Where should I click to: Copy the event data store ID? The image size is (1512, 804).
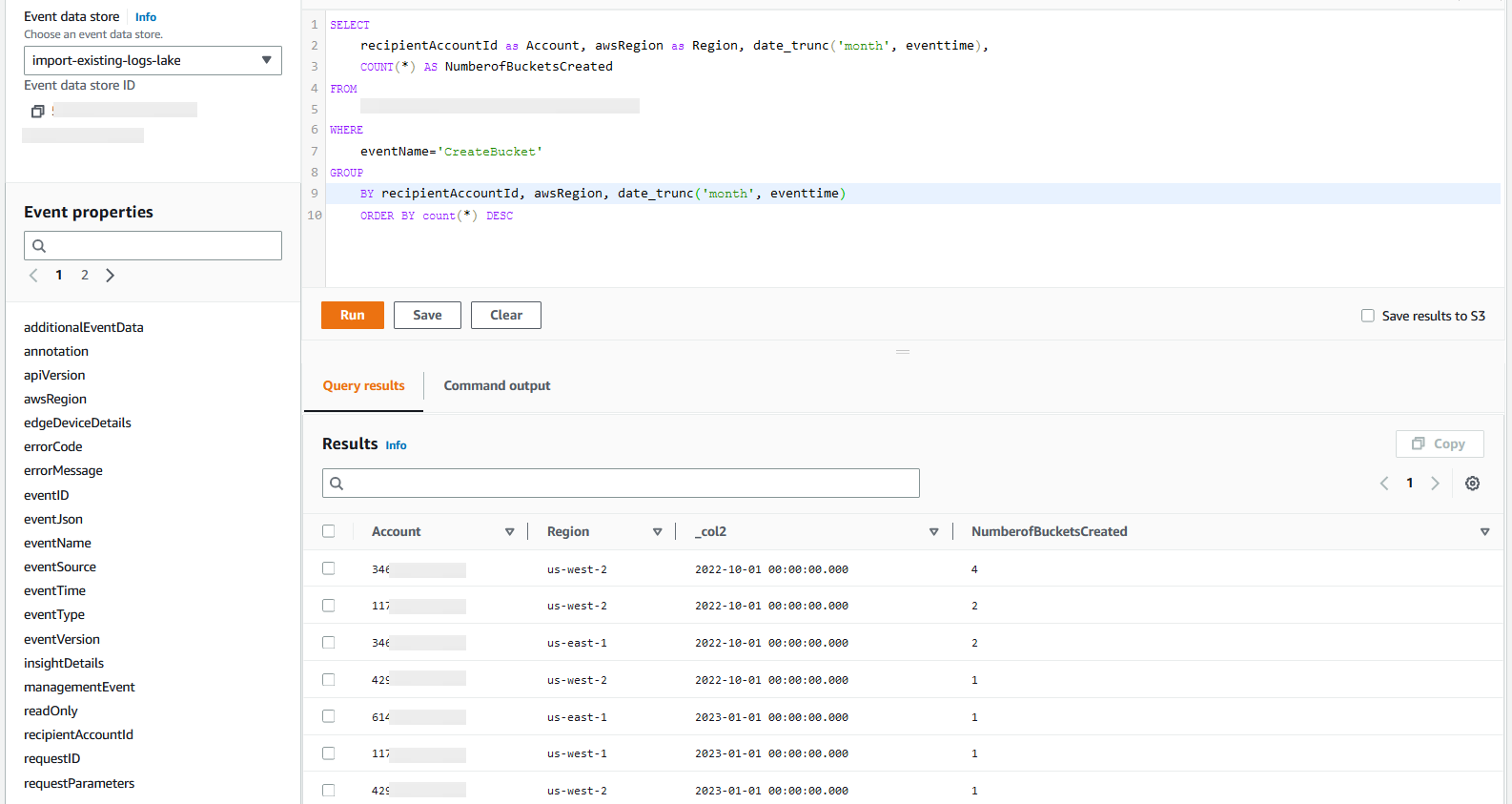[38, 112]
